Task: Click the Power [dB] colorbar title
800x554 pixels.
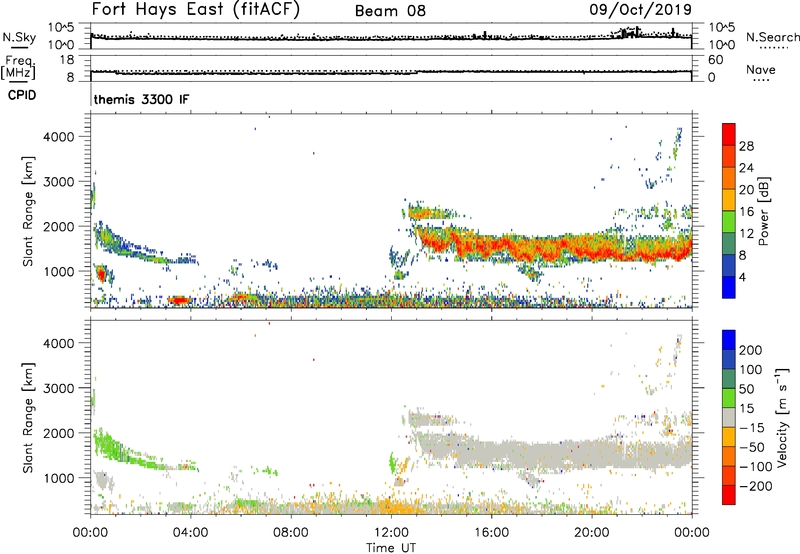Action: tap(763, 211)
